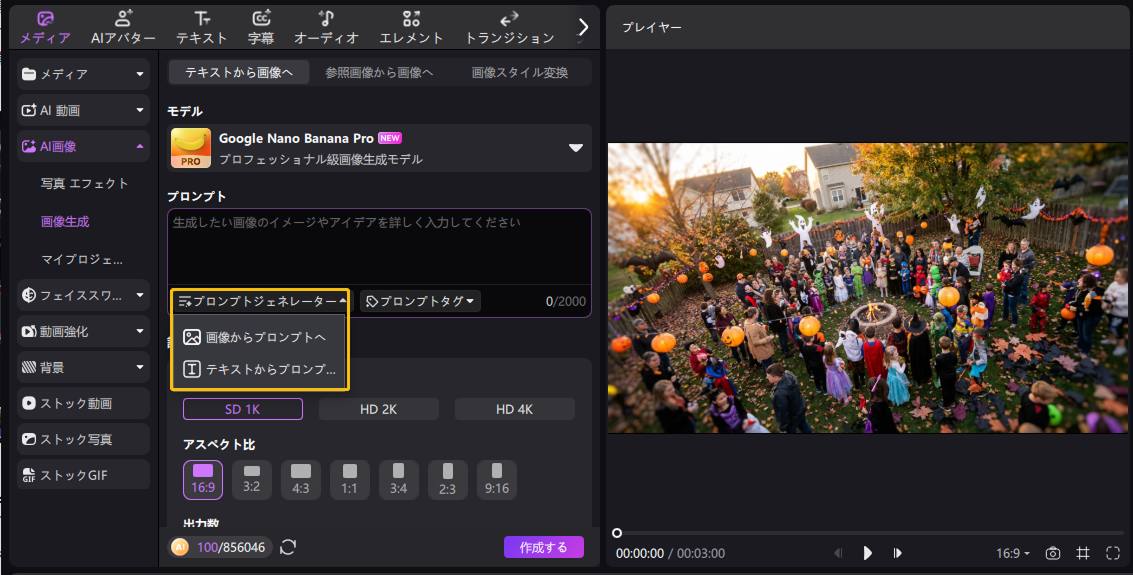Image resolution: width=1133 pixels, height=575 pixels.
Task: Select the テキストから画像へ tab
Action: click(239, 72)
